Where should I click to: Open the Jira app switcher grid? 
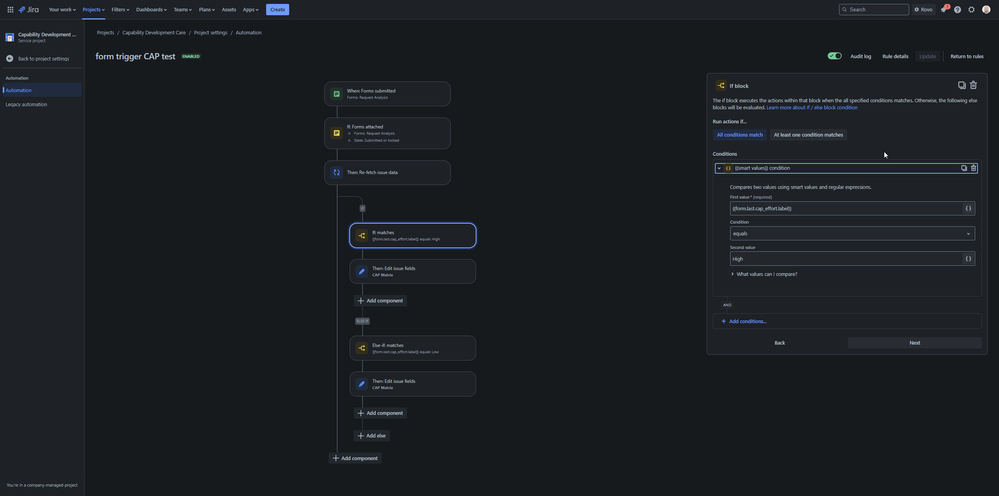click(x=10, y=10)
